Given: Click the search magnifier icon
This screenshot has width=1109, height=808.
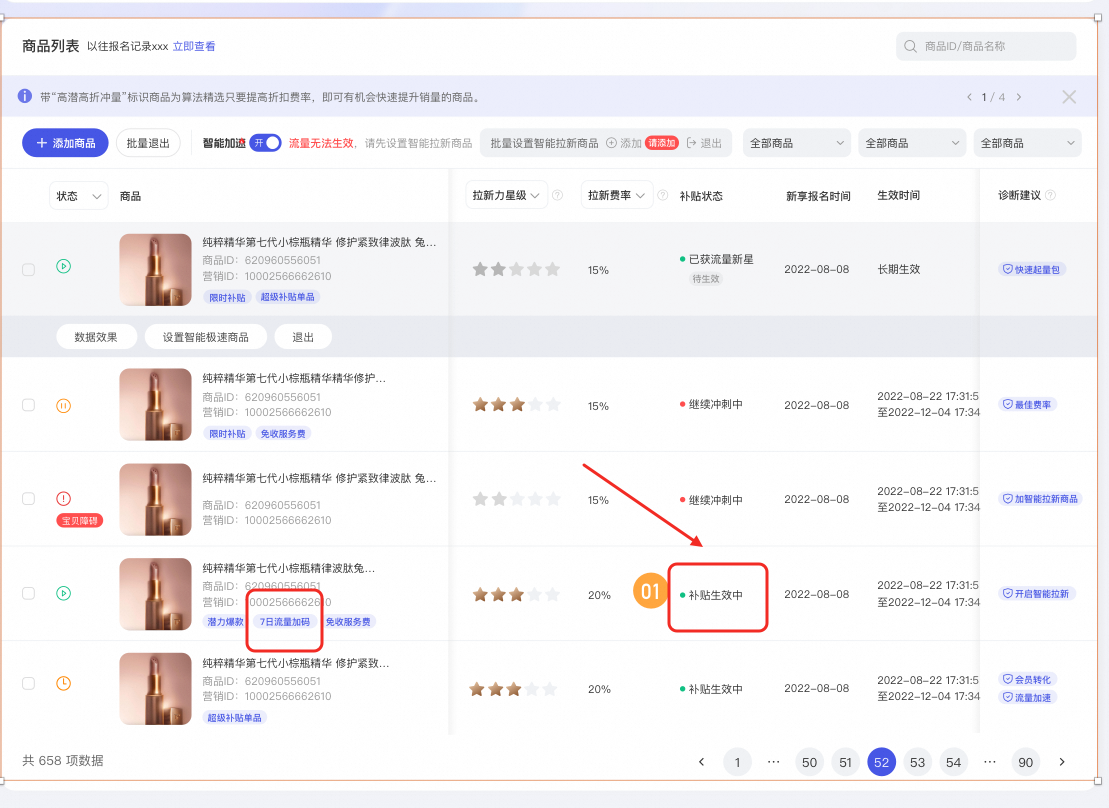Looking at the screenshot, I should pos(910,46).
